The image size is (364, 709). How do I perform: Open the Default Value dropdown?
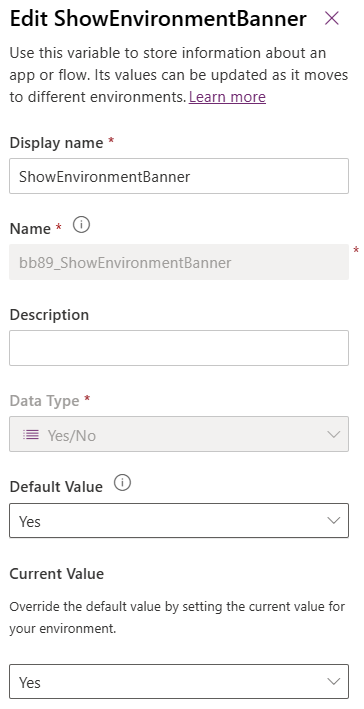pyautogui.click(x=179, y=520)
